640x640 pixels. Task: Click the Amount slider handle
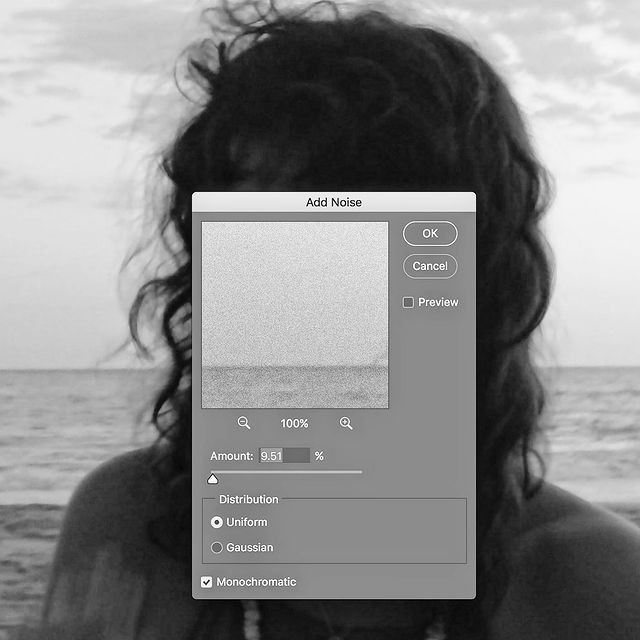tap(213, 479)
